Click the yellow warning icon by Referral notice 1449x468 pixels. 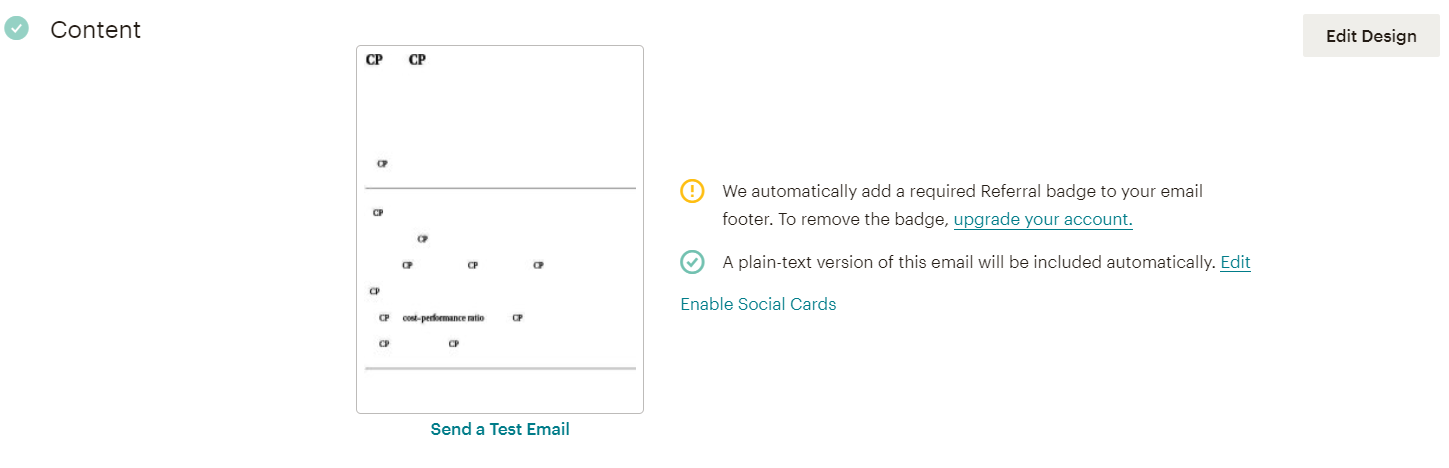point(692,191)
